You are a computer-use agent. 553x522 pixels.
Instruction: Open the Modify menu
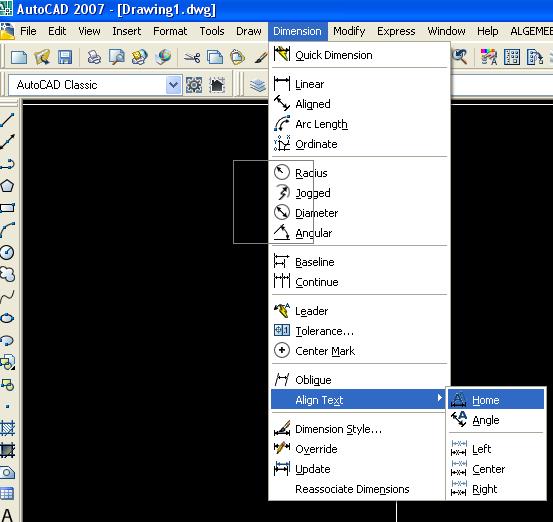[x=349, y=31]
